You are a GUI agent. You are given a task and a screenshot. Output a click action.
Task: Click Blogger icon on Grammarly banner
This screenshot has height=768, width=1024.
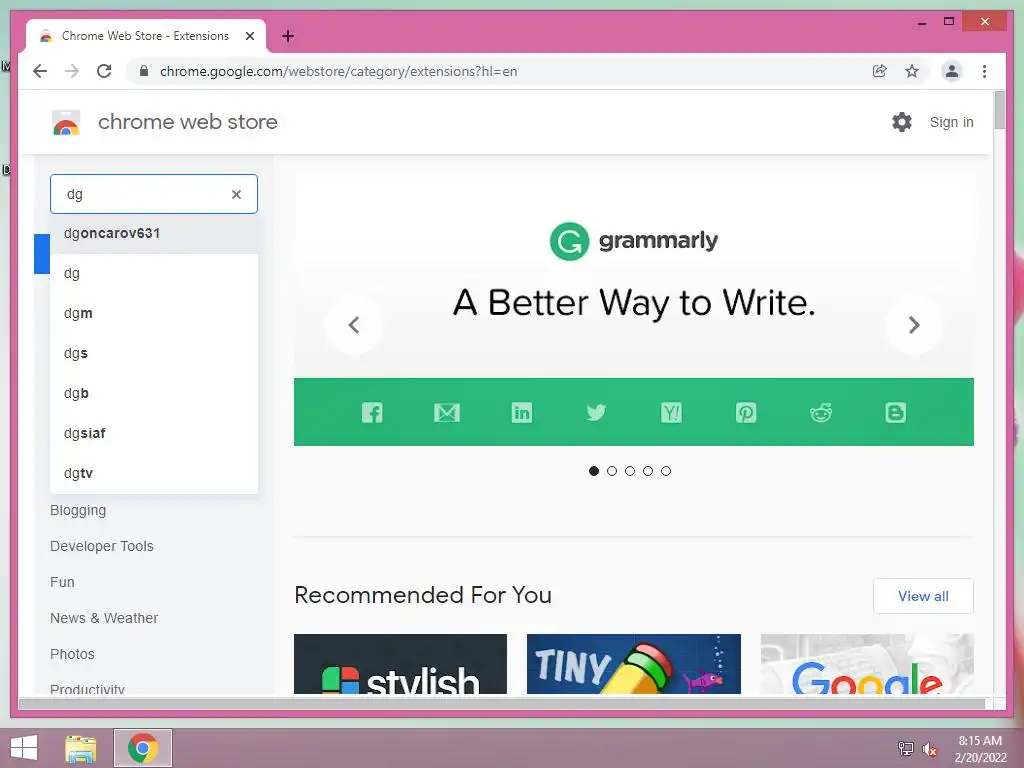[895, 412]
